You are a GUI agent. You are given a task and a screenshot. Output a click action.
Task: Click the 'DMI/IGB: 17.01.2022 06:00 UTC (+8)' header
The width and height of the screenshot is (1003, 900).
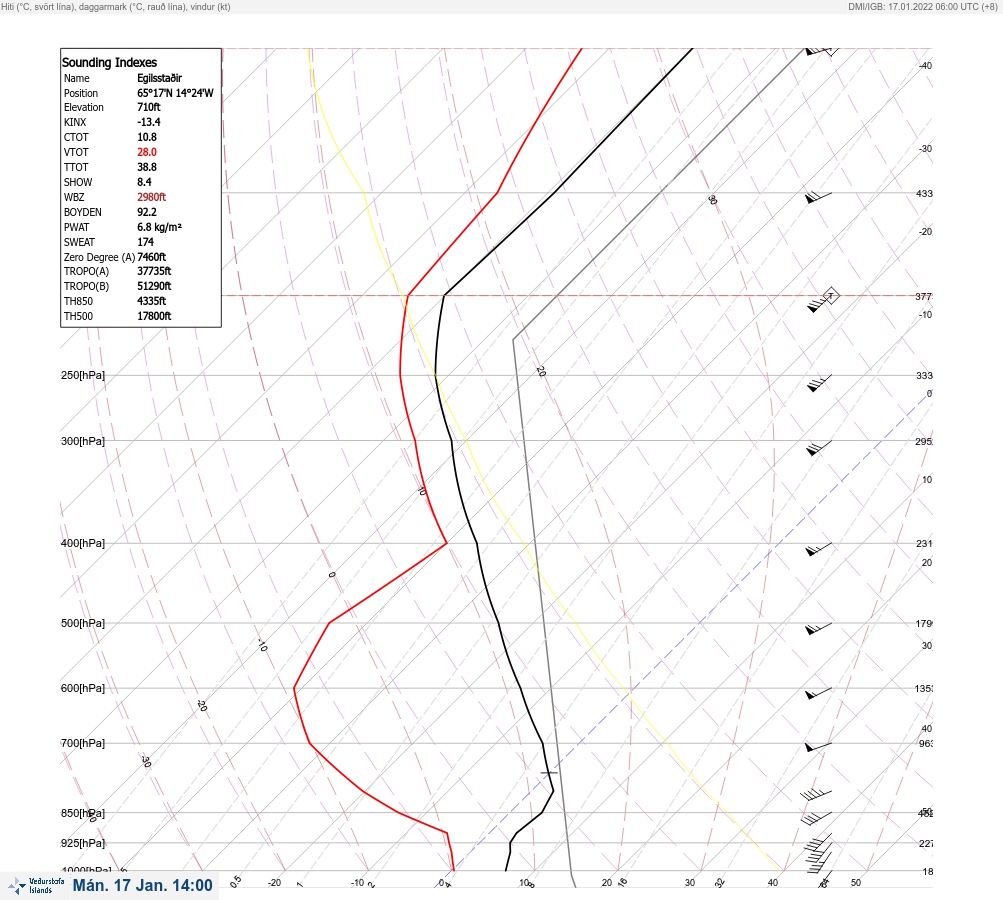(923, 6)
